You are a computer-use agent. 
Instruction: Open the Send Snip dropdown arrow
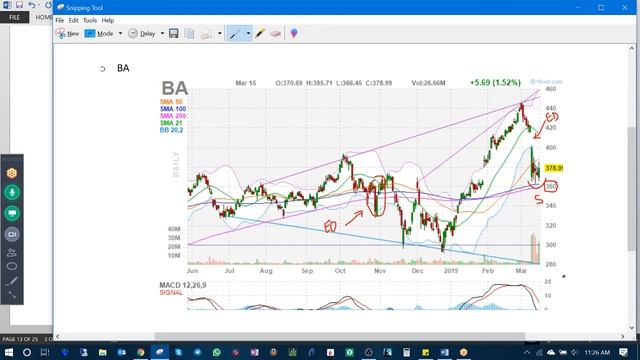tap(220, 33)
